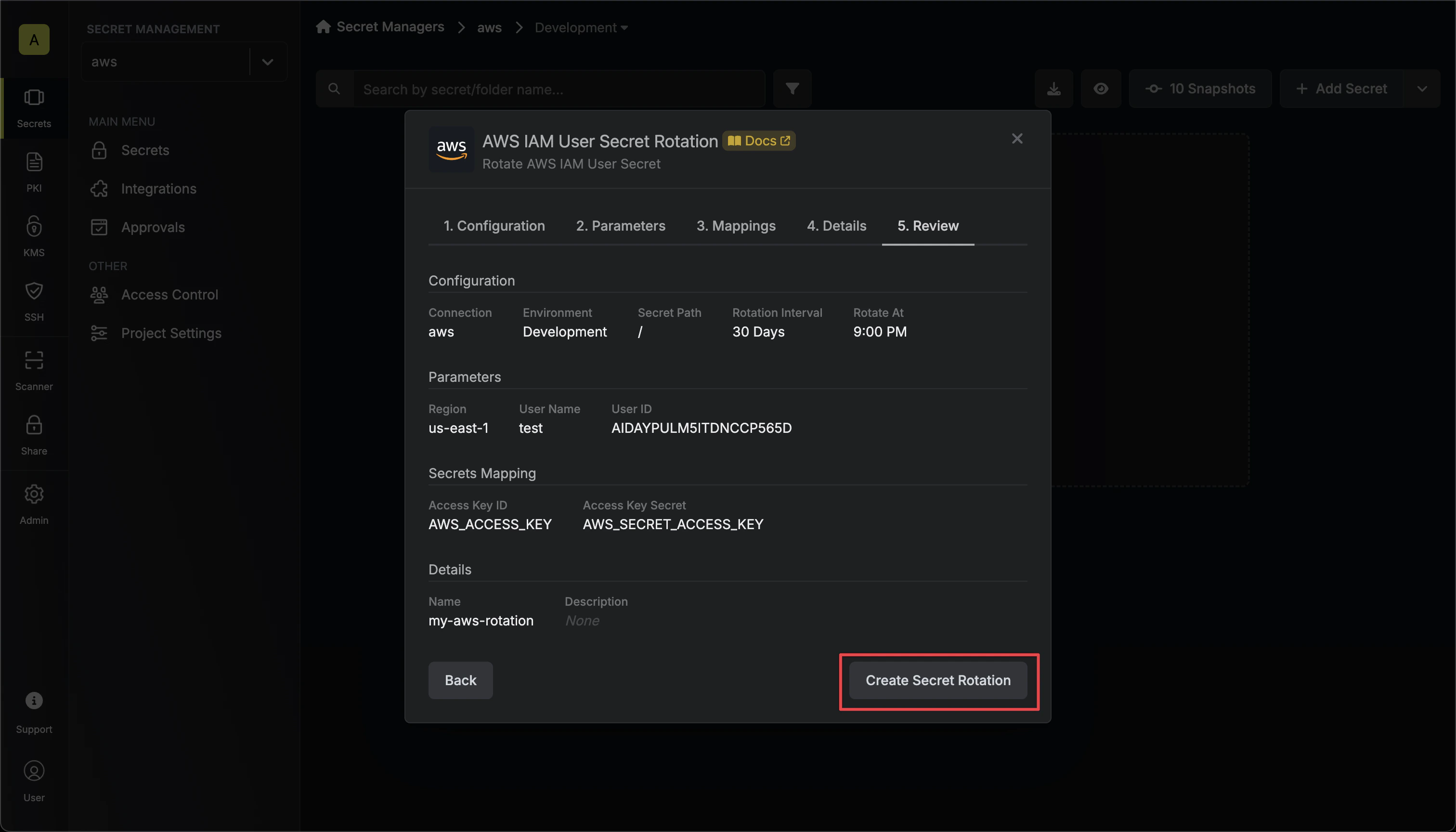Click Secret Managers breadcrumb link
Image resolution: width=1456 pixels, height=832 pixels.
(390, 27)
